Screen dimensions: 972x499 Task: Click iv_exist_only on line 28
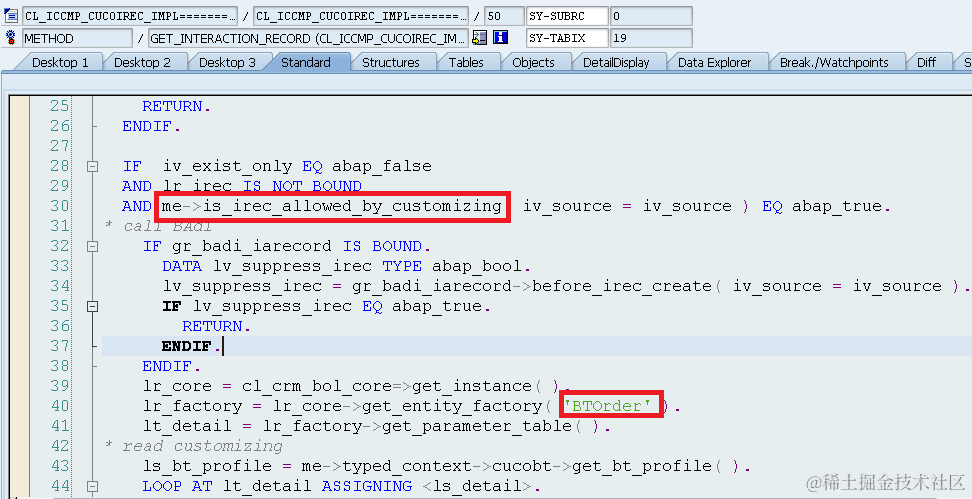click(x=228, y=166)
